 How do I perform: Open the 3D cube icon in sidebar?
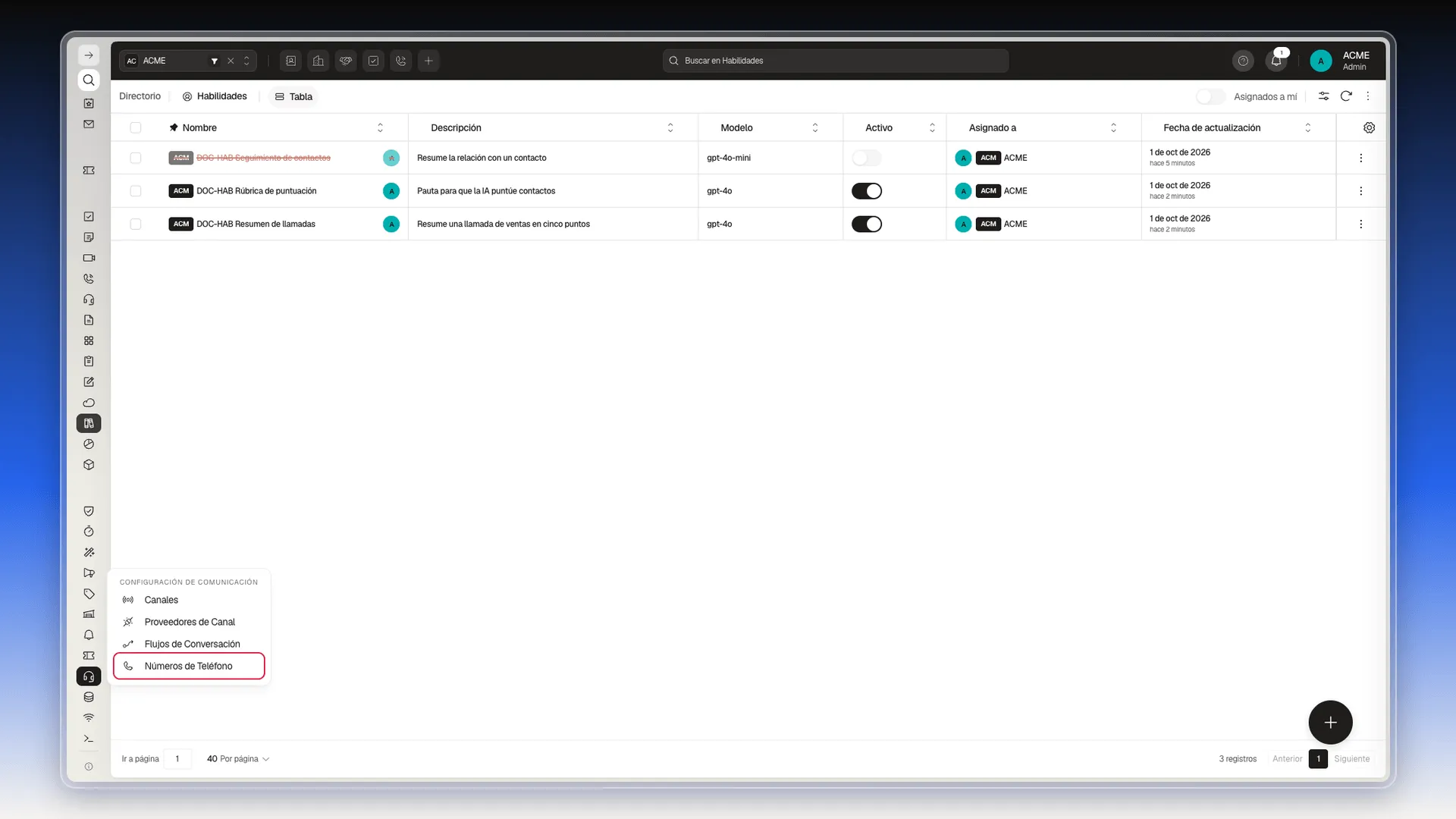click(89, 465)
